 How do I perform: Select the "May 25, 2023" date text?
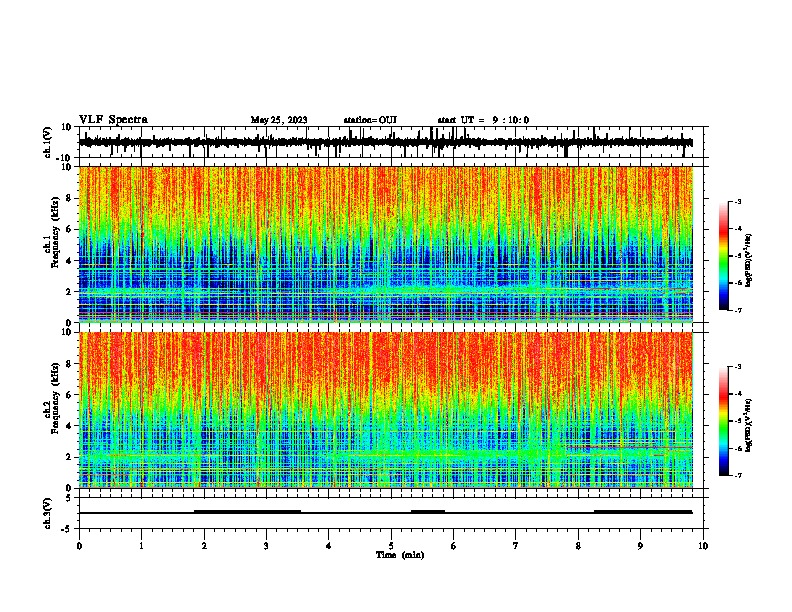pyautogui.click(x=279, y=120)
